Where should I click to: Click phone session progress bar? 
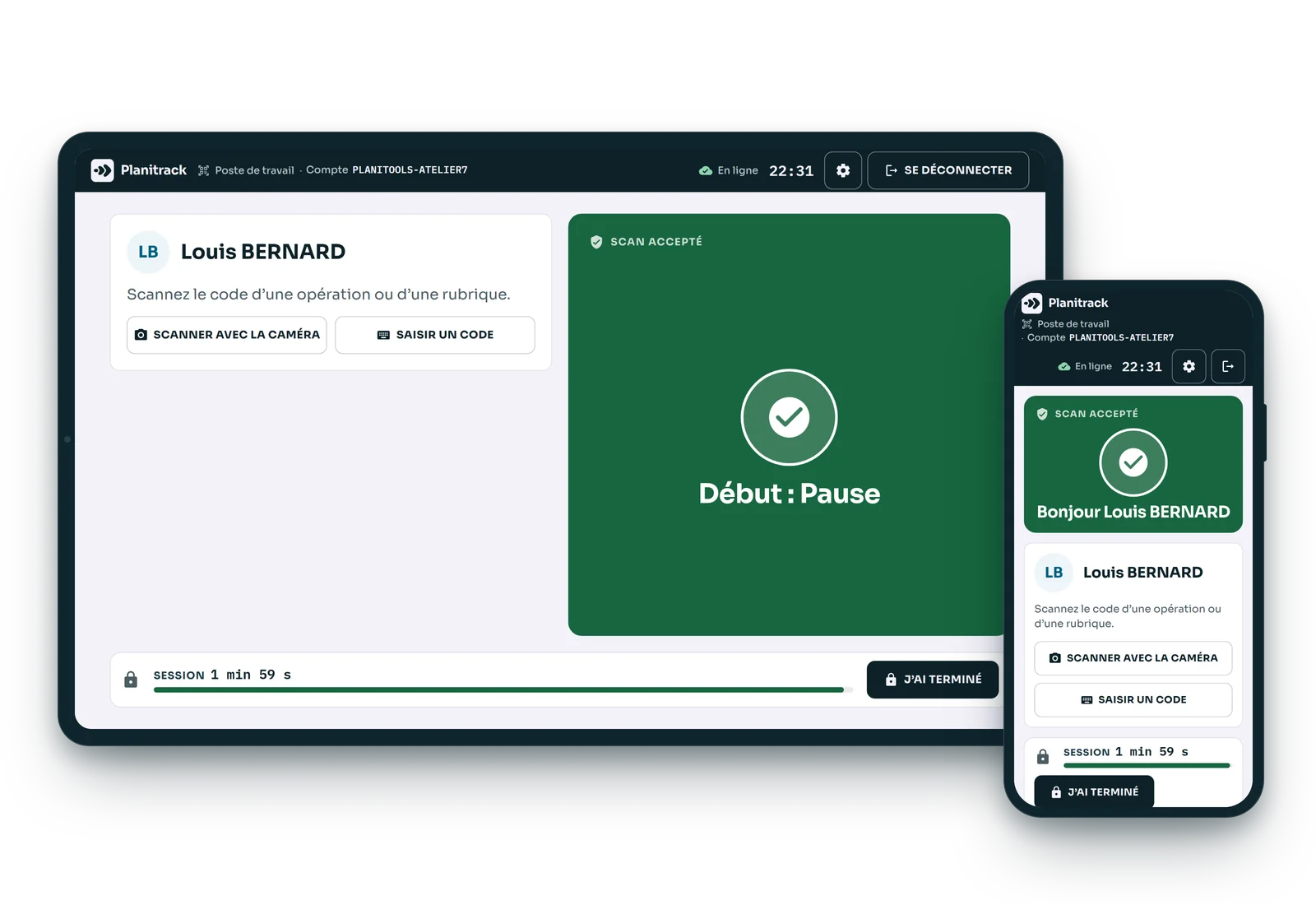pos(1147,766)
